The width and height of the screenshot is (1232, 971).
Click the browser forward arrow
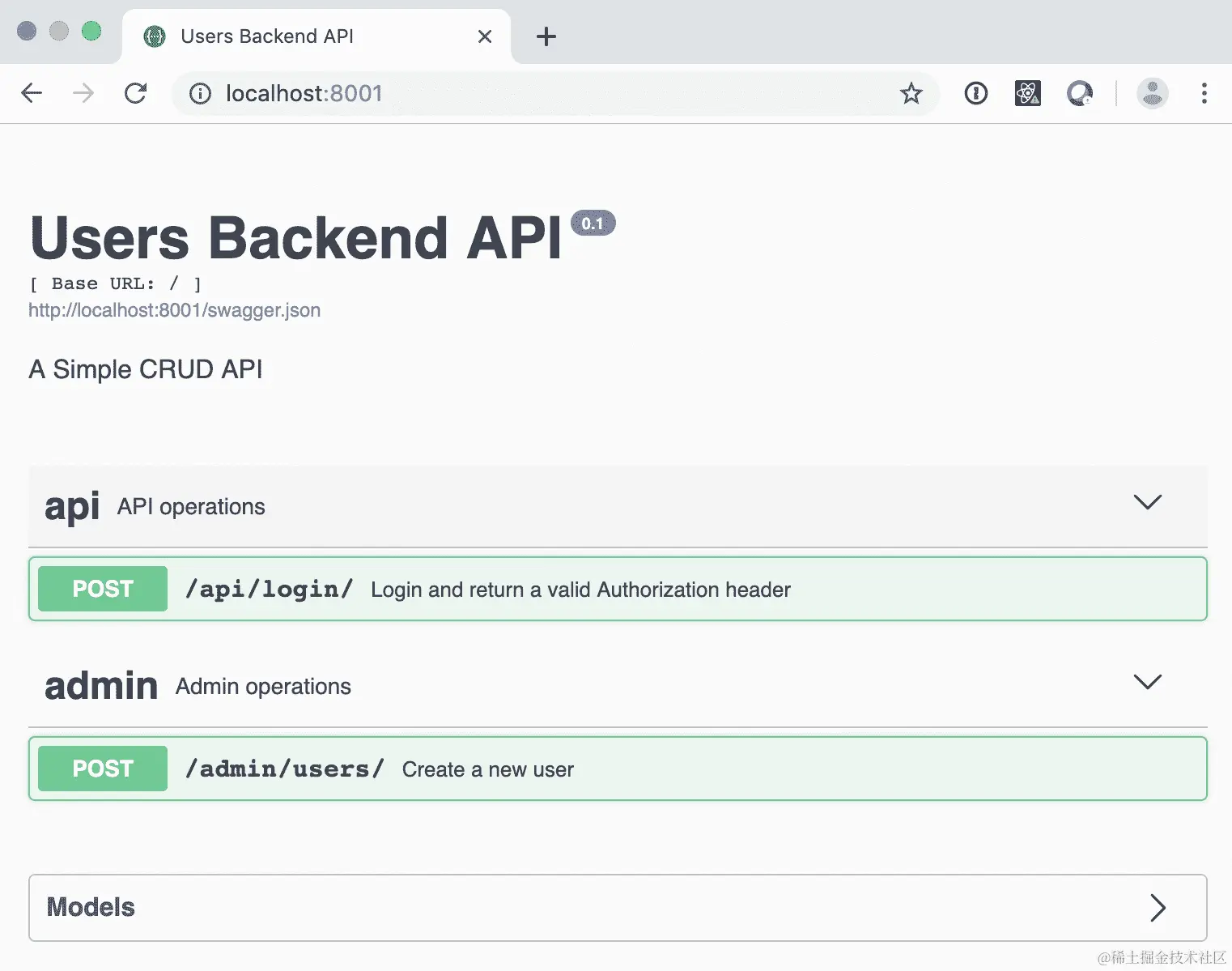click(x=83, y=93)
